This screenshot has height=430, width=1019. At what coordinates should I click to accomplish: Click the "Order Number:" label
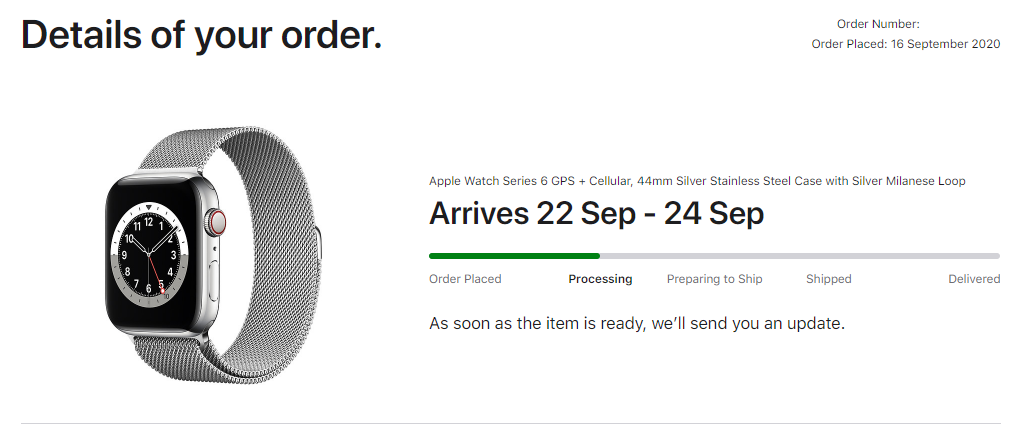(x=877, y=24)
